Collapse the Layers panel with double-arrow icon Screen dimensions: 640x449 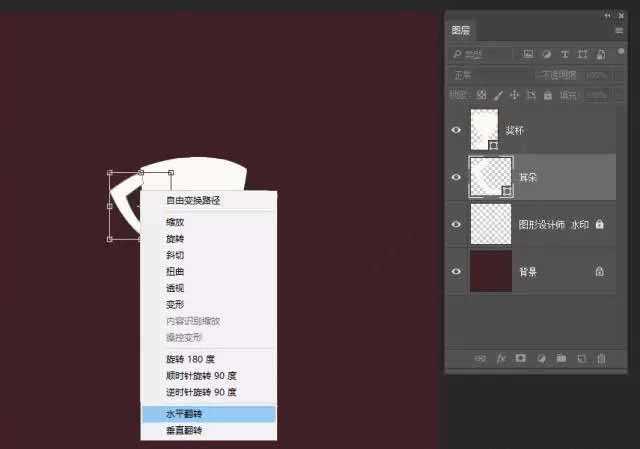coord(608,16)
